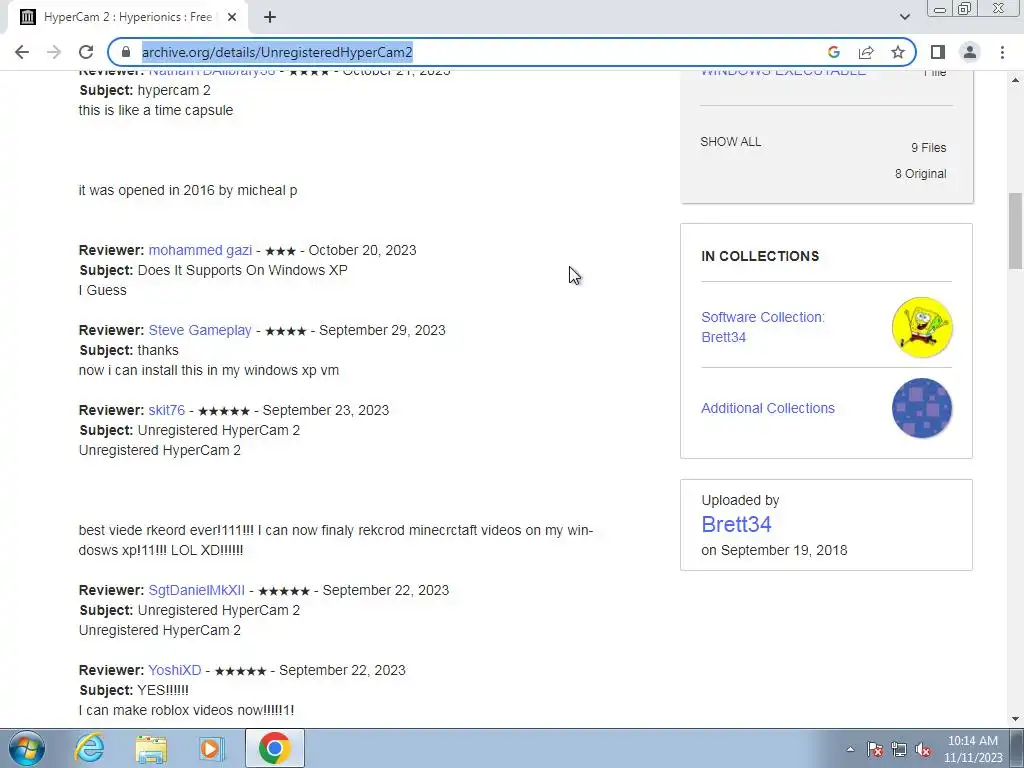1024x768 pixels.
Task: Click the IN COLLECTIONS heading
Action: (760, 256)
